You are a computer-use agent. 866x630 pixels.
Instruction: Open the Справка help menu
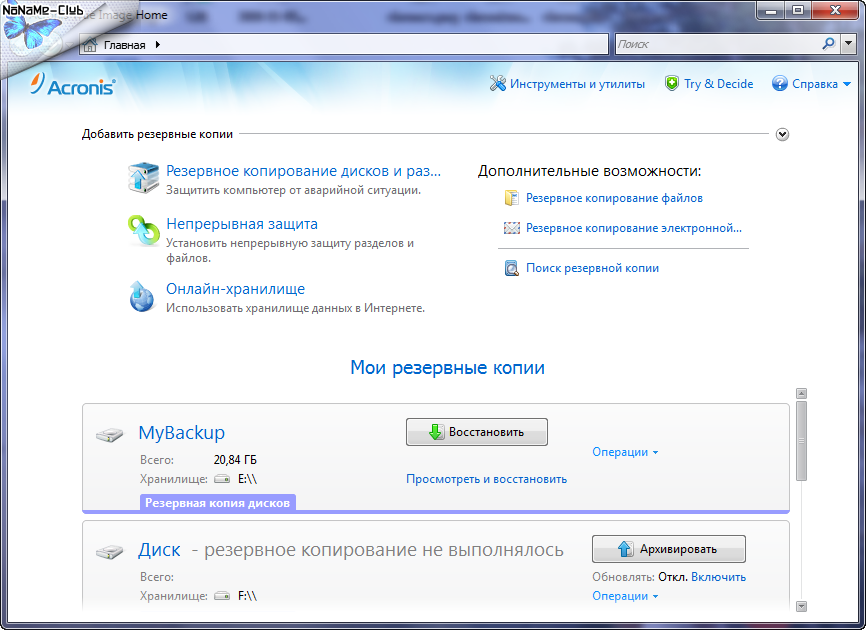click(x=811, y=84)
